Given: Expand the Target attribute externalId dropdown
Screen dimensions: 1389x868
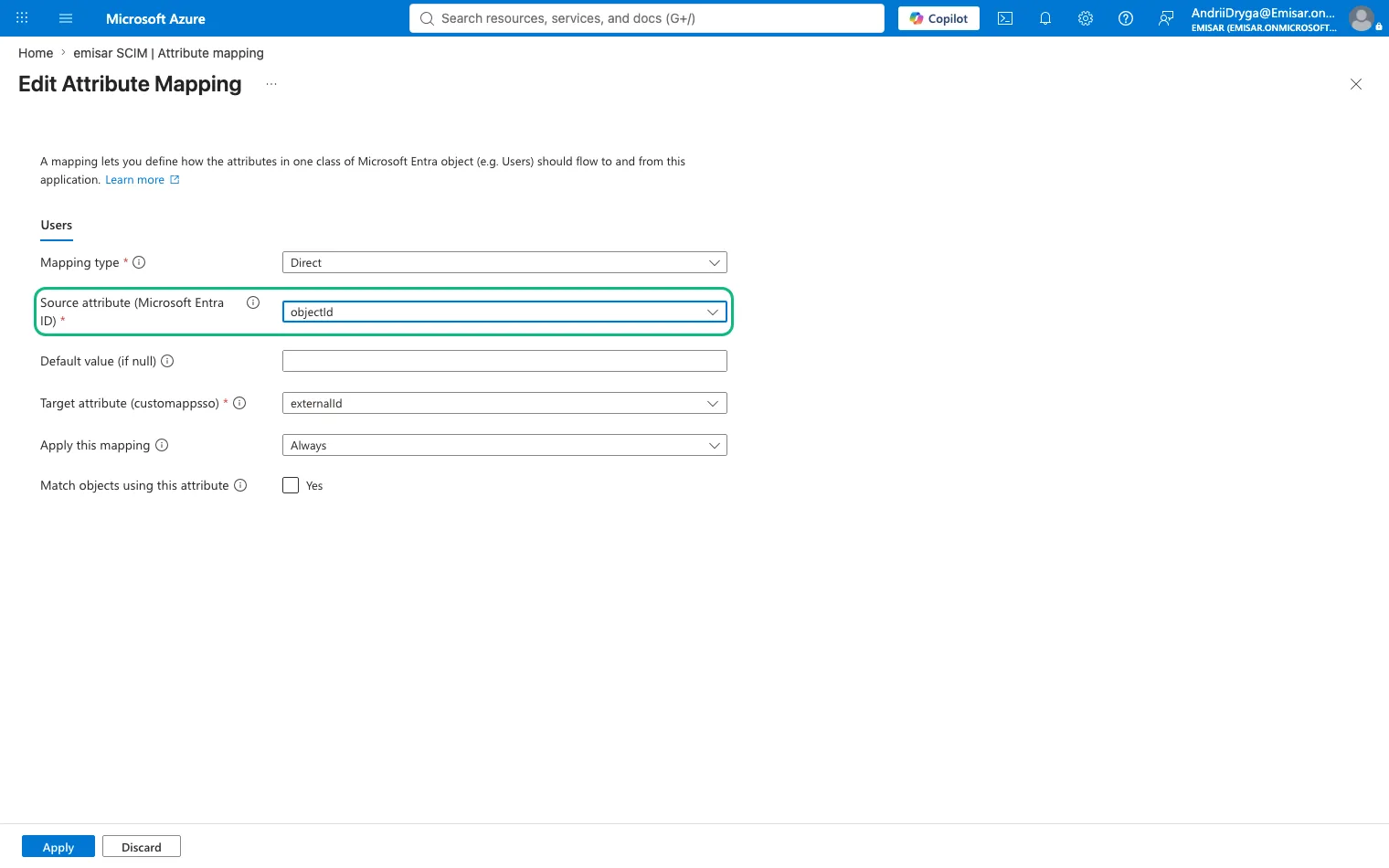Looking at the screenshot, I should click(x=504, y=403).
